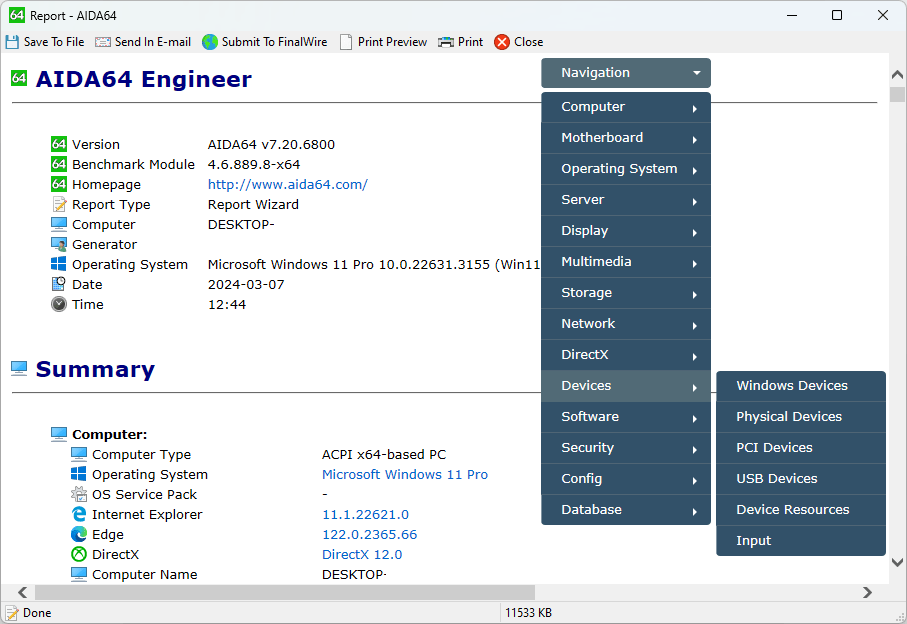Open the Motherboard navigation entry
Screen dimensions: 907x624
point(601,138)
